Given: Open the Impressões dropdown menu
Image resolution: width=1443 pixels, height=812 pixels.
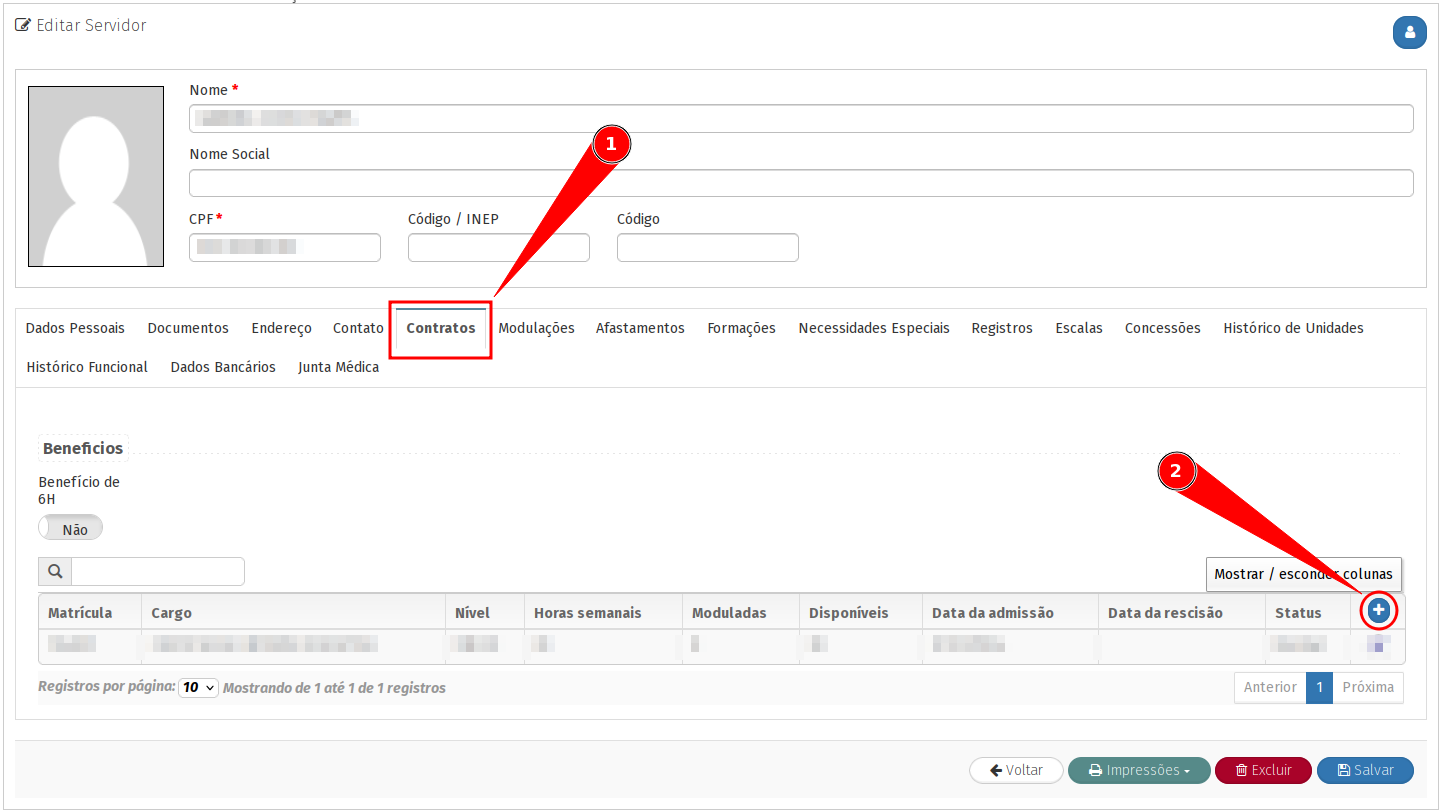Looking at the screenshot, I should point(1139,770).
